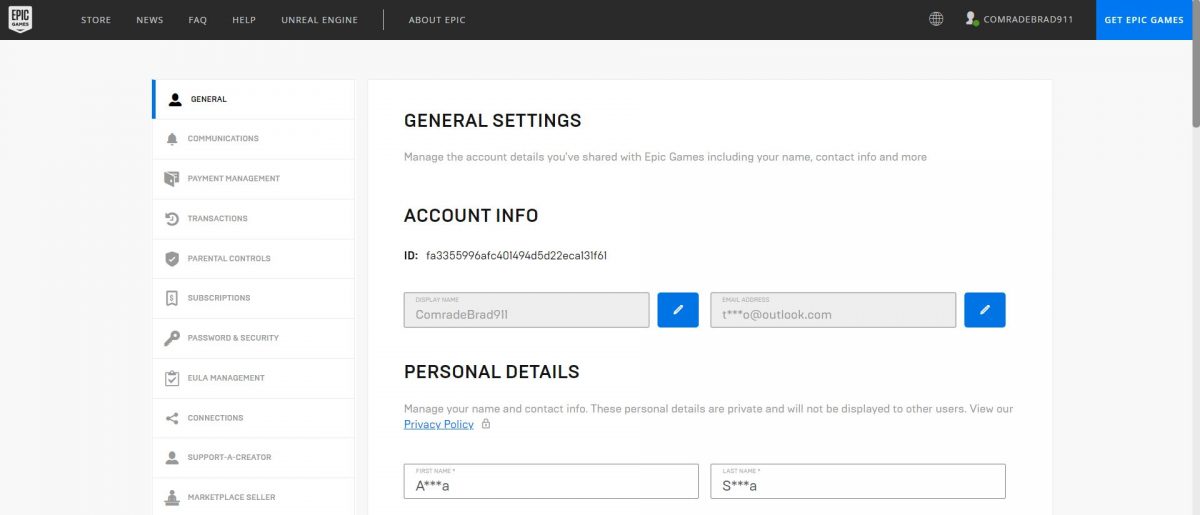Viewport: 1200px width, 515px height.
Task: Click the Transactions history icon
Action: pos(172,219)
